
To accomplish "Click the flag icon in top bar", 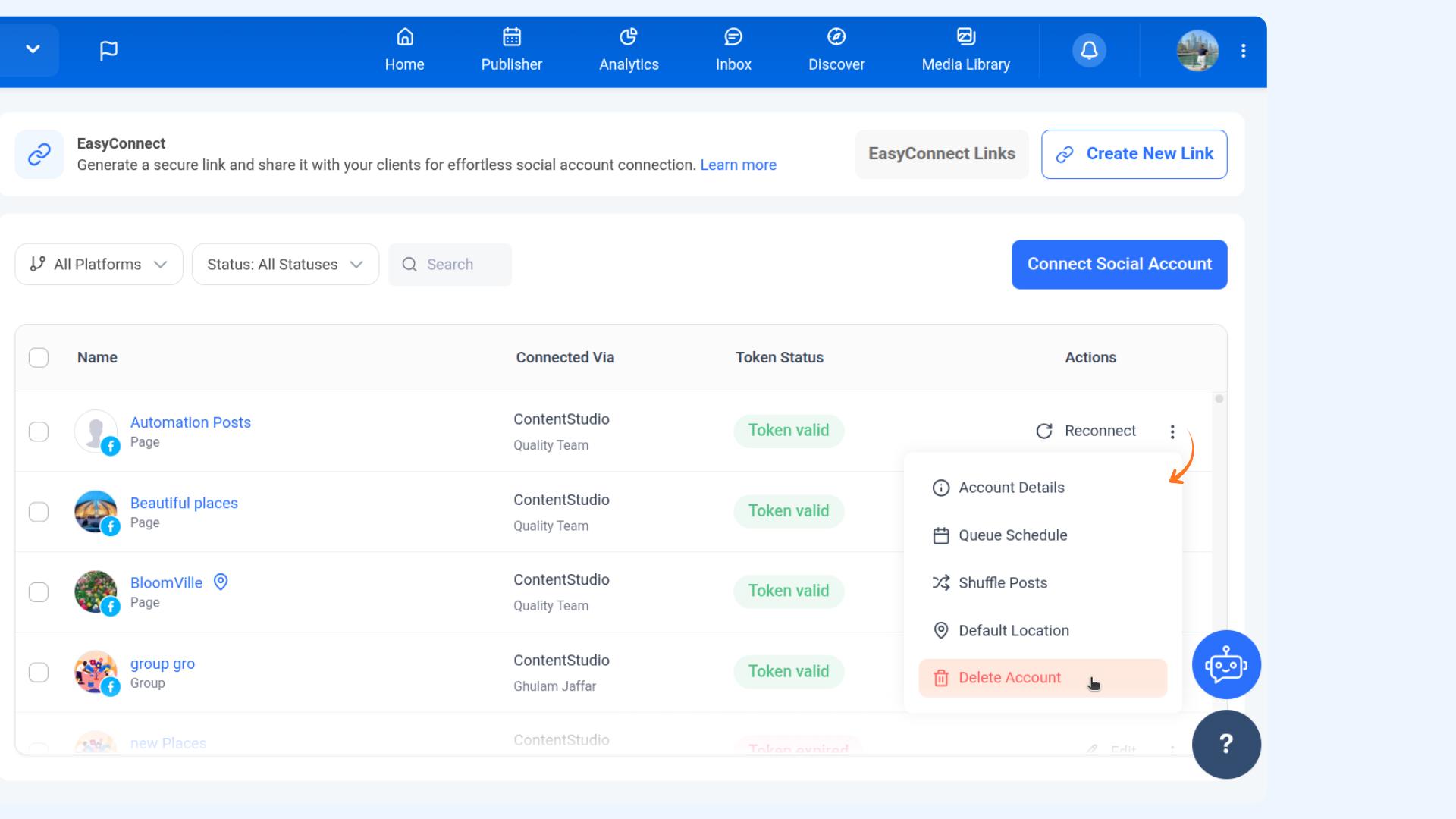I will [108, 51].
